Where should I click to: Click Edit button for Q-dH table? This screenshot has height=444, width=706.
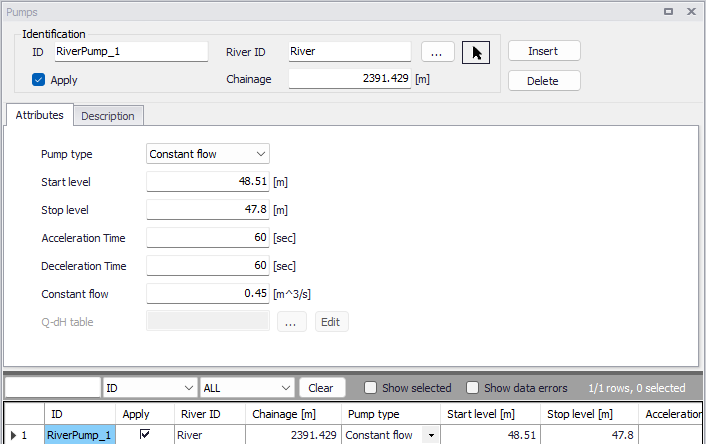click(x=331, y=322)
